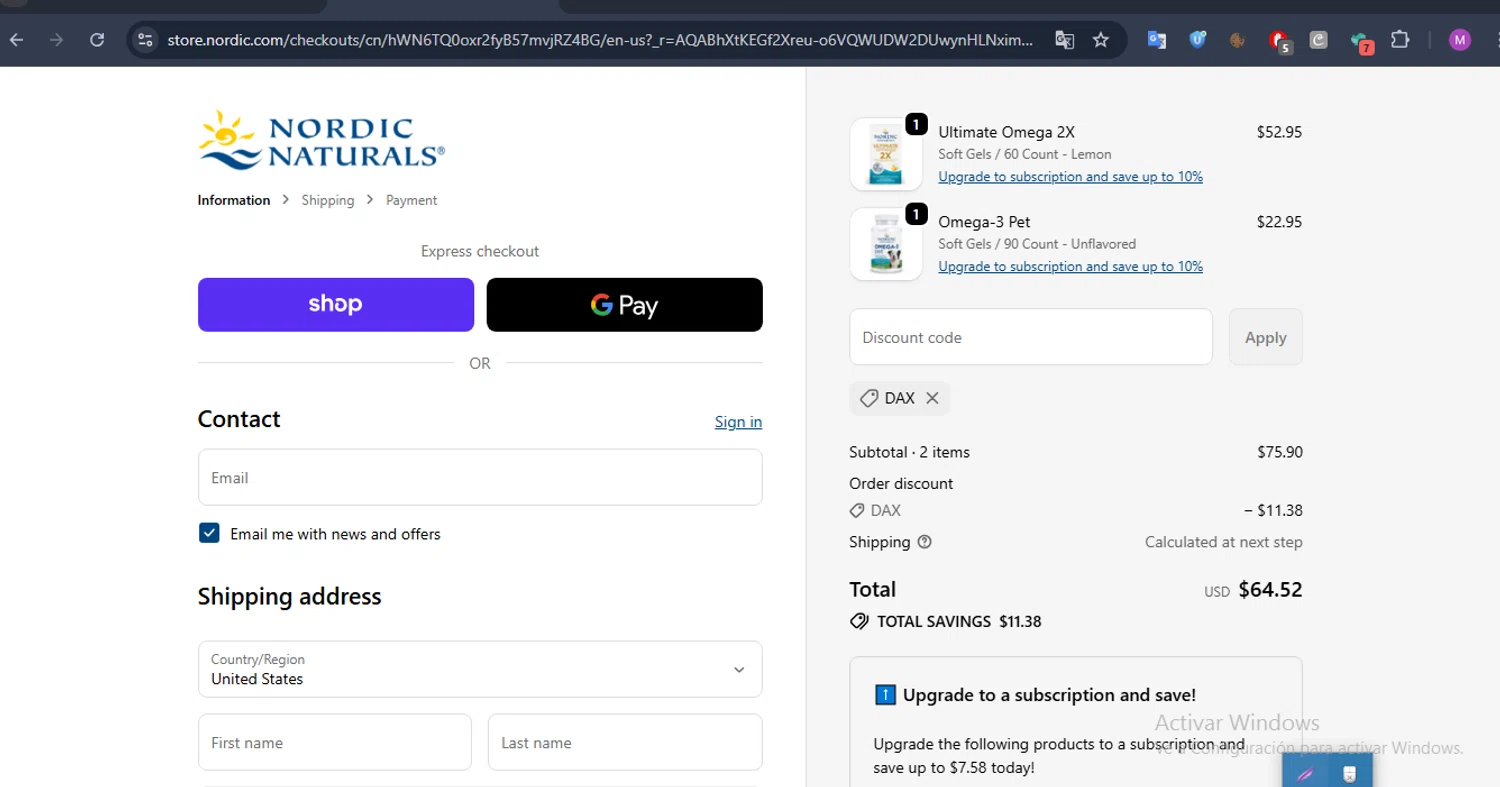1500x787 pixels.
Task: Click the Calculated at next step text
Action: [x=1224, y=542]
